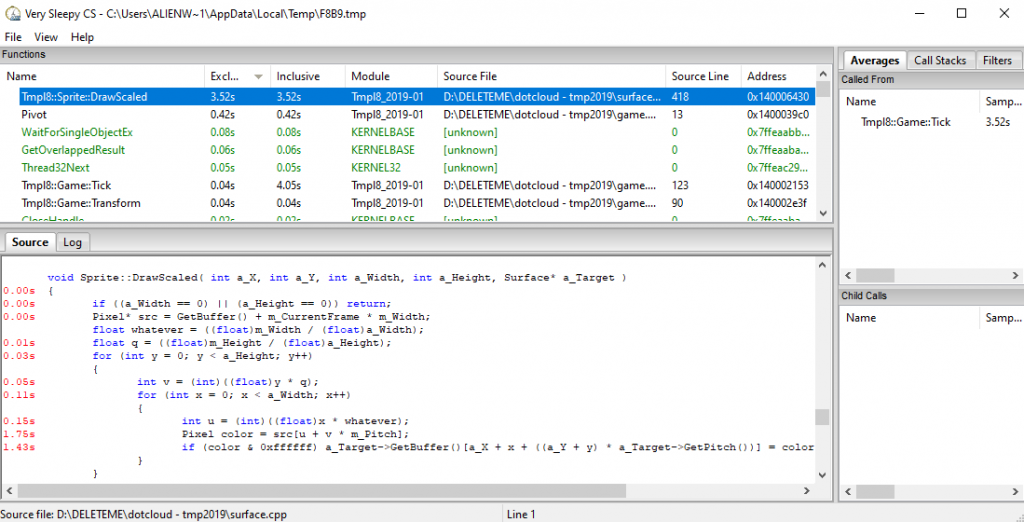The image size is (1024, 522).
Task: Click scroll-down arrow of Functions list
Action: (x=823, y=213)
